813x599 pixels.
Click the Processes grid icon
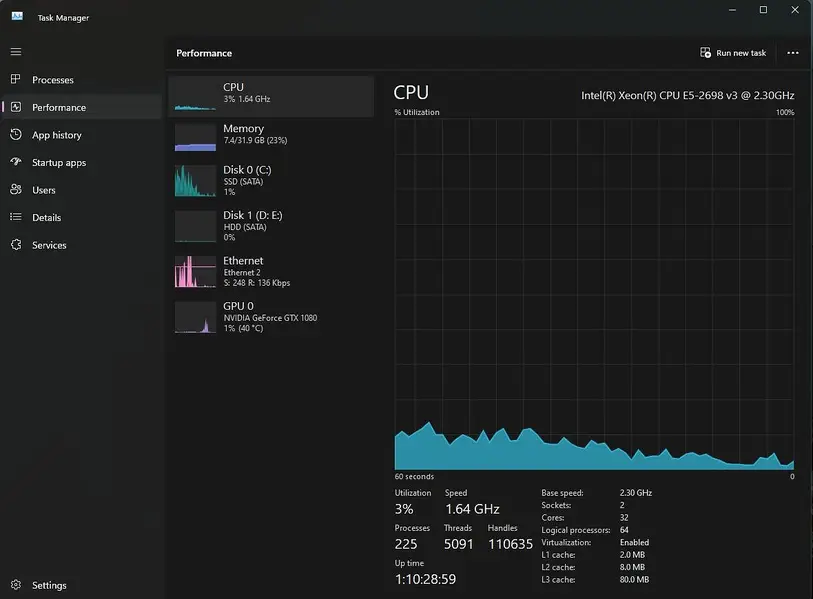(16, 79)
